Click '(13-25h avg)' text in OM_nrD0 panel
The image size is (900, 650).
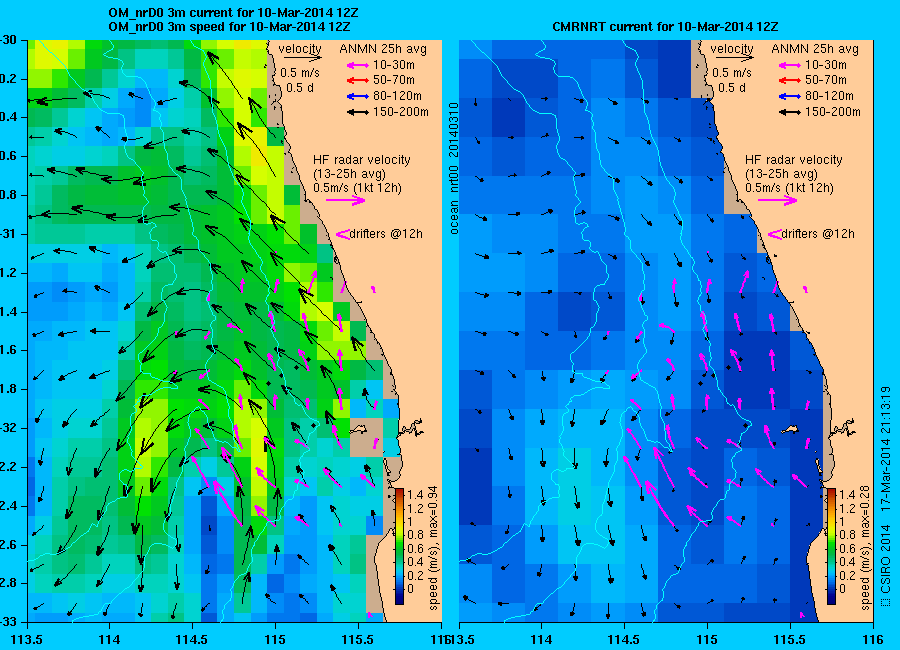coord(350,174)
